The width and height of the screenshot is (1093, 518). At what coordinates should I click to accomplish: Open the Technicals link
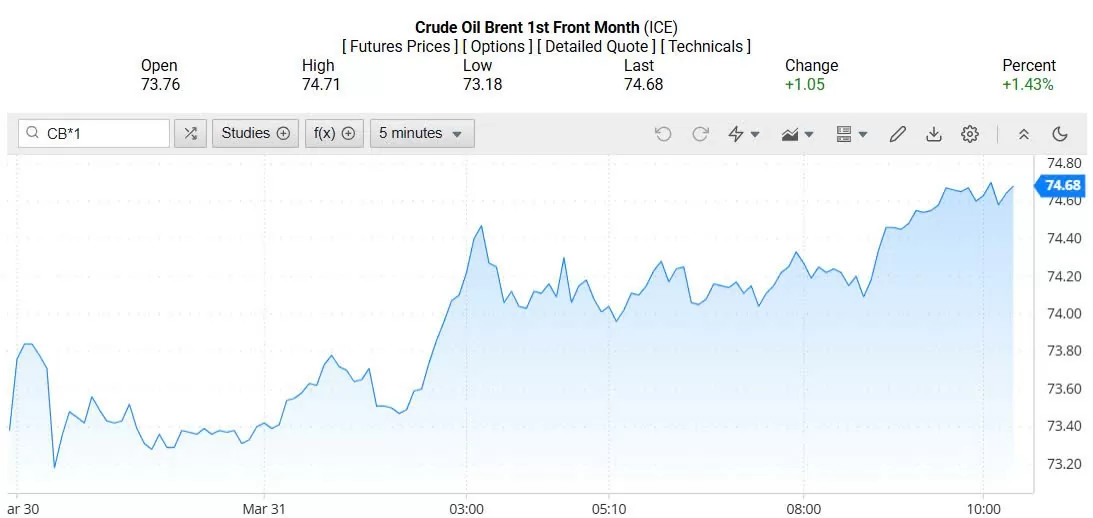(x=706, y=46)
